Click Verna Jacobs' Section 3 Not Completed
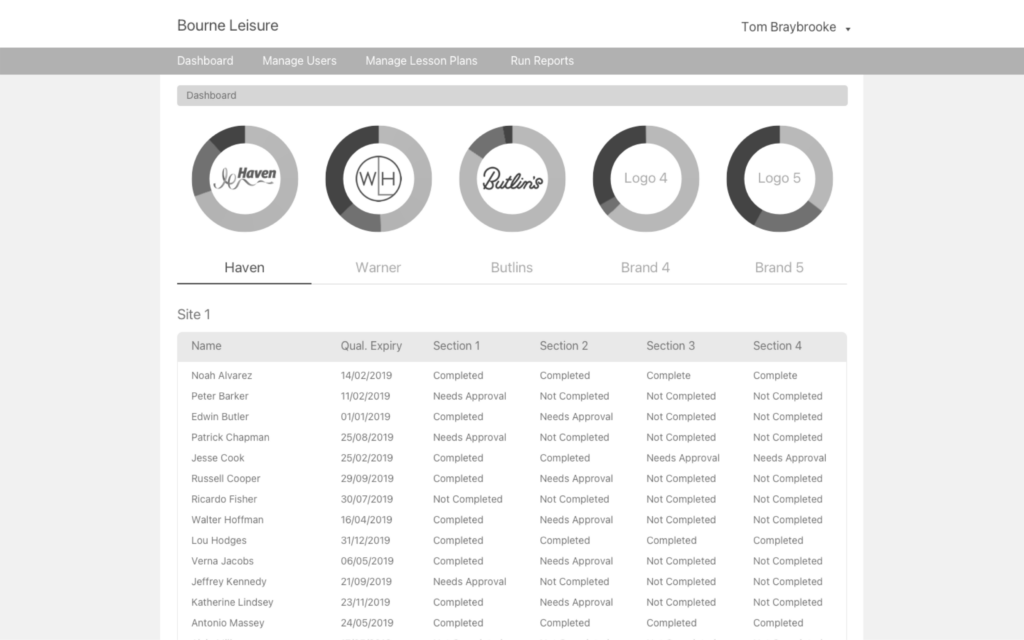 click(x=680, y=561)
